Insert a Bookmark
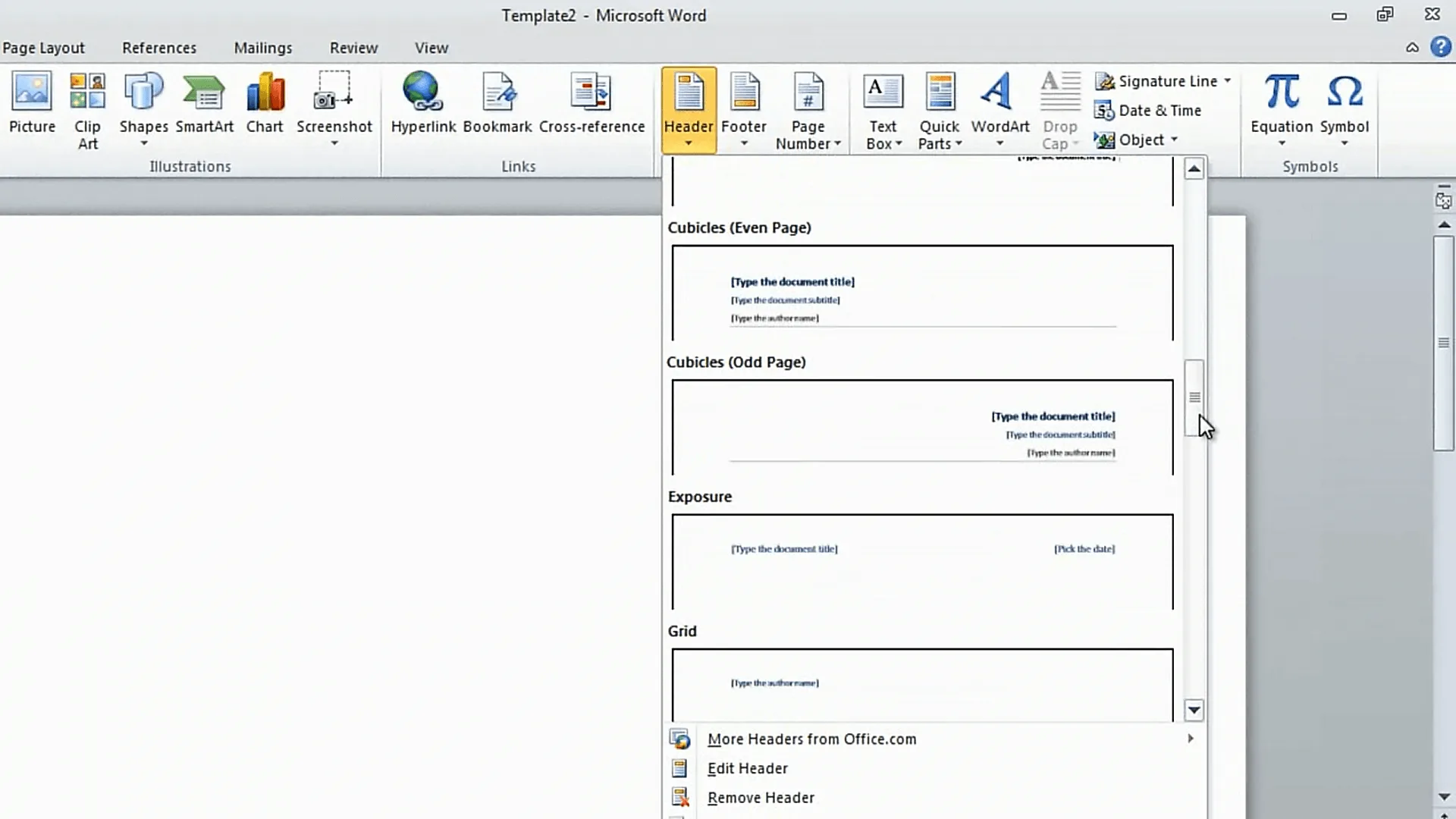 497,106
